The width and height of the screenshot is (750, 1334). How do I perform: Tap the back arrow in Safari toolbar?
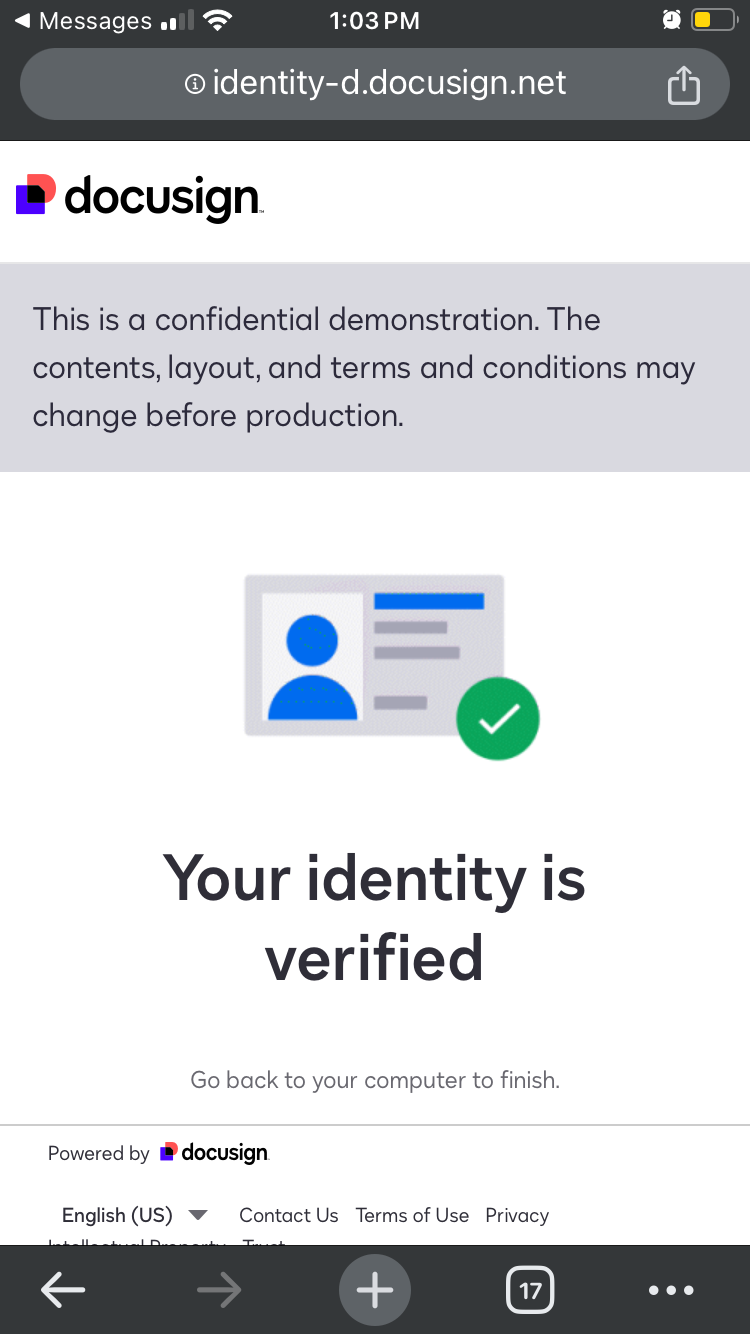(62, 1290)
